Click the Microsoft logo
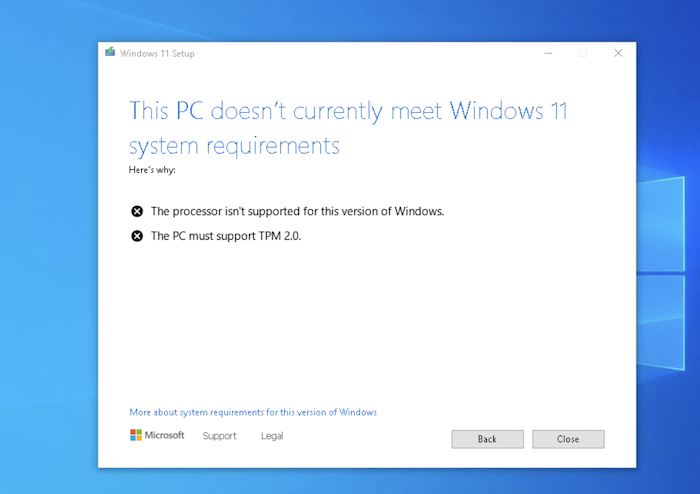This screenshot has height=494, width=700. (x=157, y=435)
